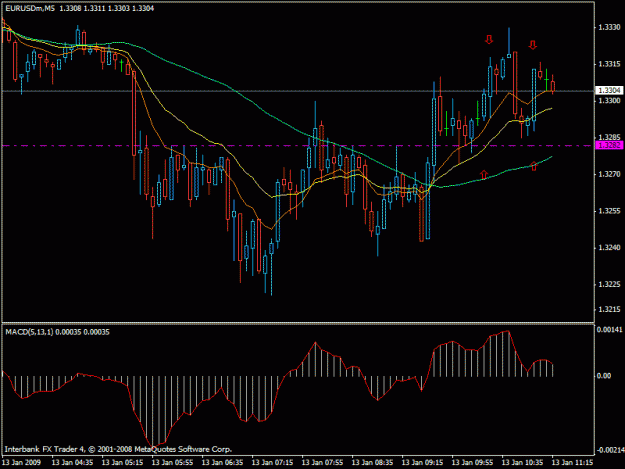Click the 13 Jan 07:15 time label
Viewport: 625px width, 469px height.
272,463
